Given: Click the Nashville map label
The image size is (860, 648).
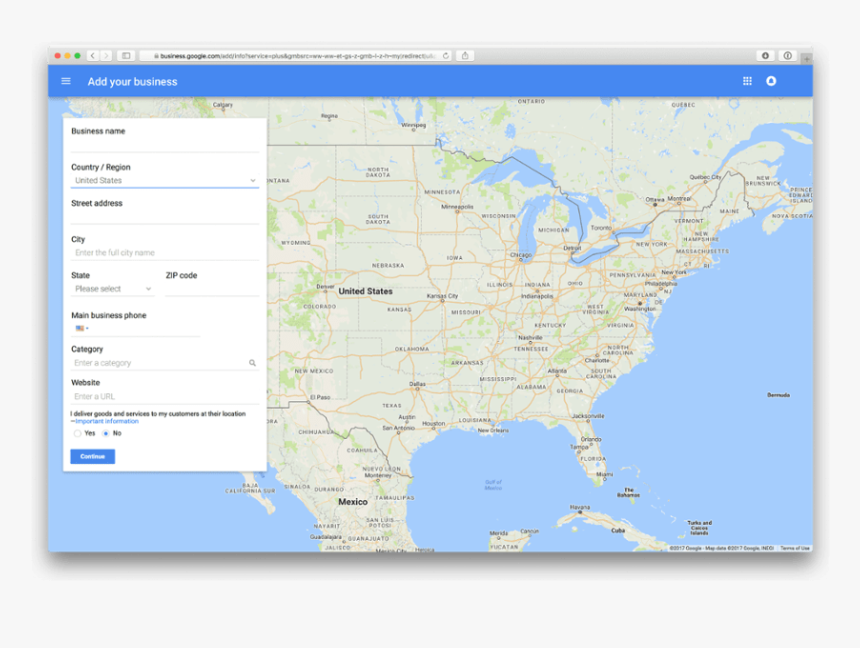Looking at the screenshot, I should (x=530, y=337).
